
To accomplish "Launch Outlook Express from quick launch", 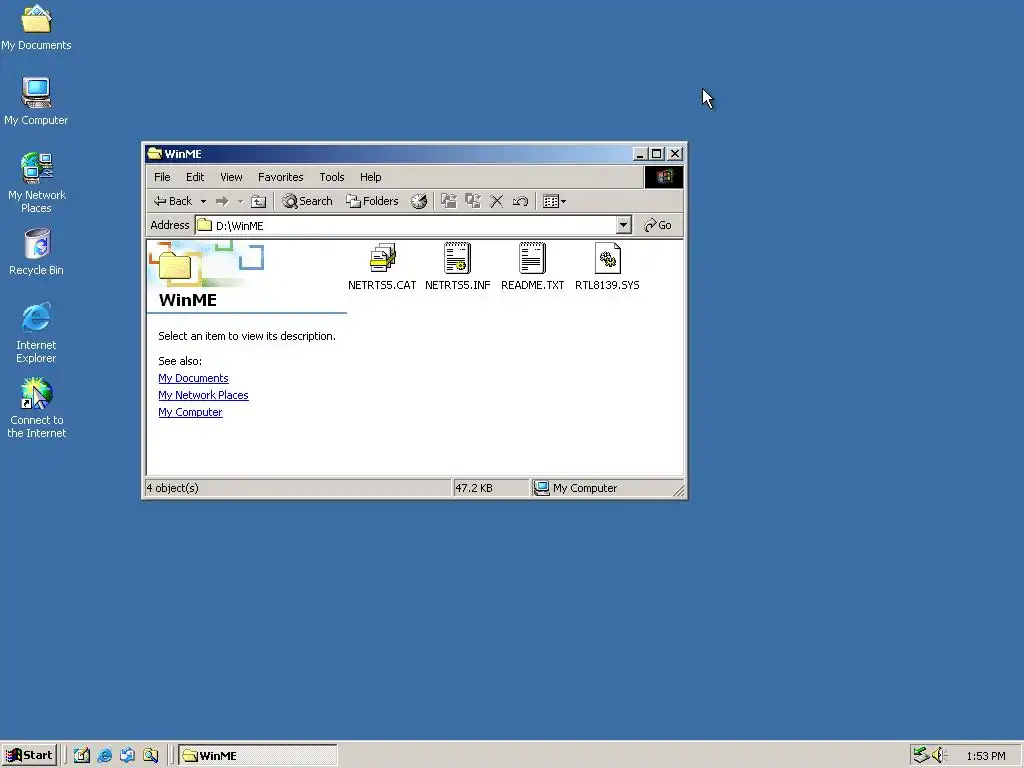I will point(127,756).
